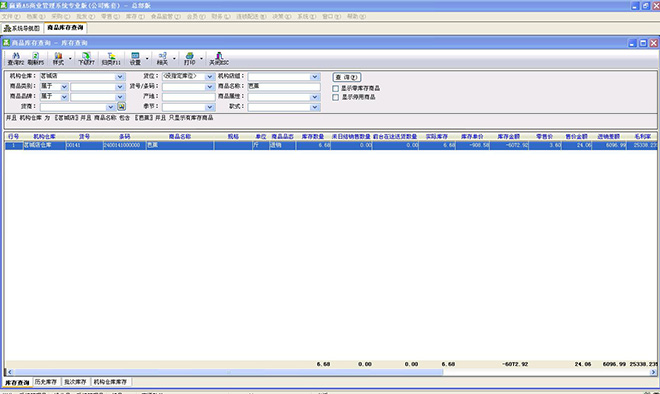
Task: Click the 查询F2 search toolbar icon
Action: (16, 59)
